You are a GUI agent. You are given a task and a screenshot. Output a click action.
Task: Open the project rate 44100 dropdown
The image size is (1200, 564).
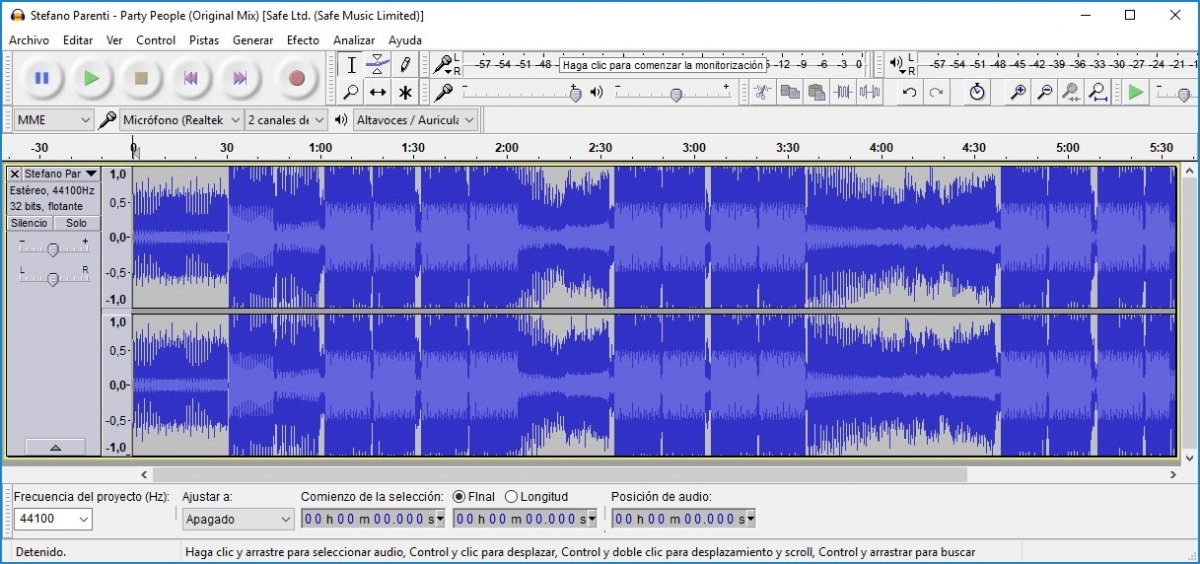point(53,519)
